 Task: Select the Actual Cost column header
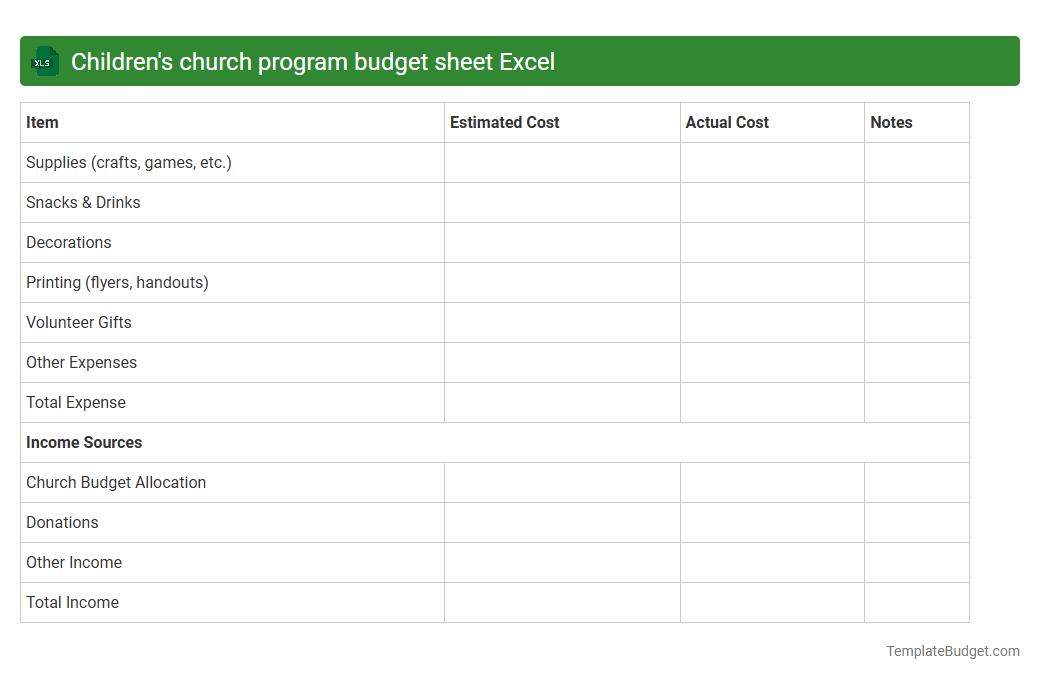[x=727, y=122]
